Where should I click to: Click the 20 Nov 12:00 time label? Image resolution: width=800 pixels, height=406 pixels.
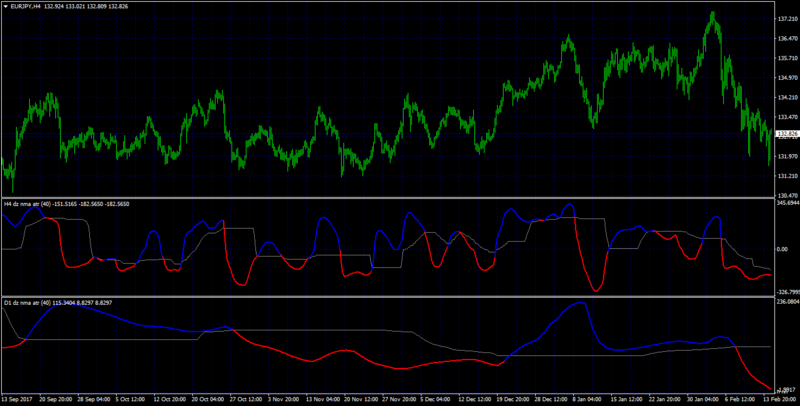pyautogui.click(x=360, y=399)
